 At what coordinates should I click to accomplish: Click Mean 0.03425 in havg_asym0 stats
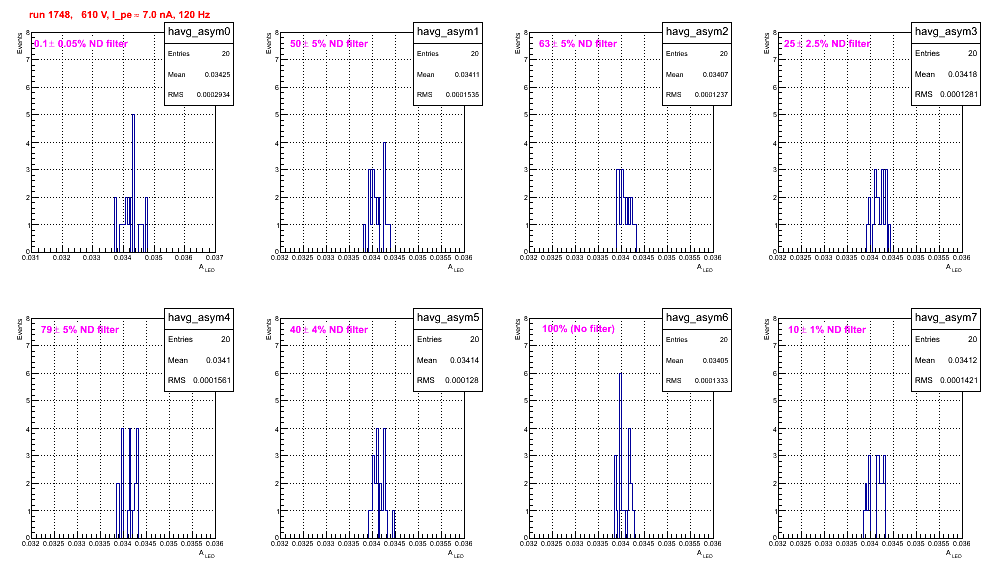click(199, 74)
